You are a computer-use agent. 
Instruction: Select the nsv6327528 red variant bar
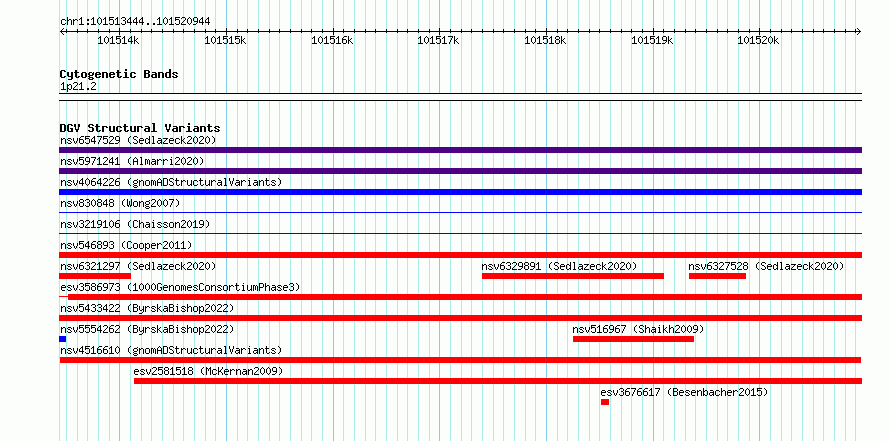point(717,276)
